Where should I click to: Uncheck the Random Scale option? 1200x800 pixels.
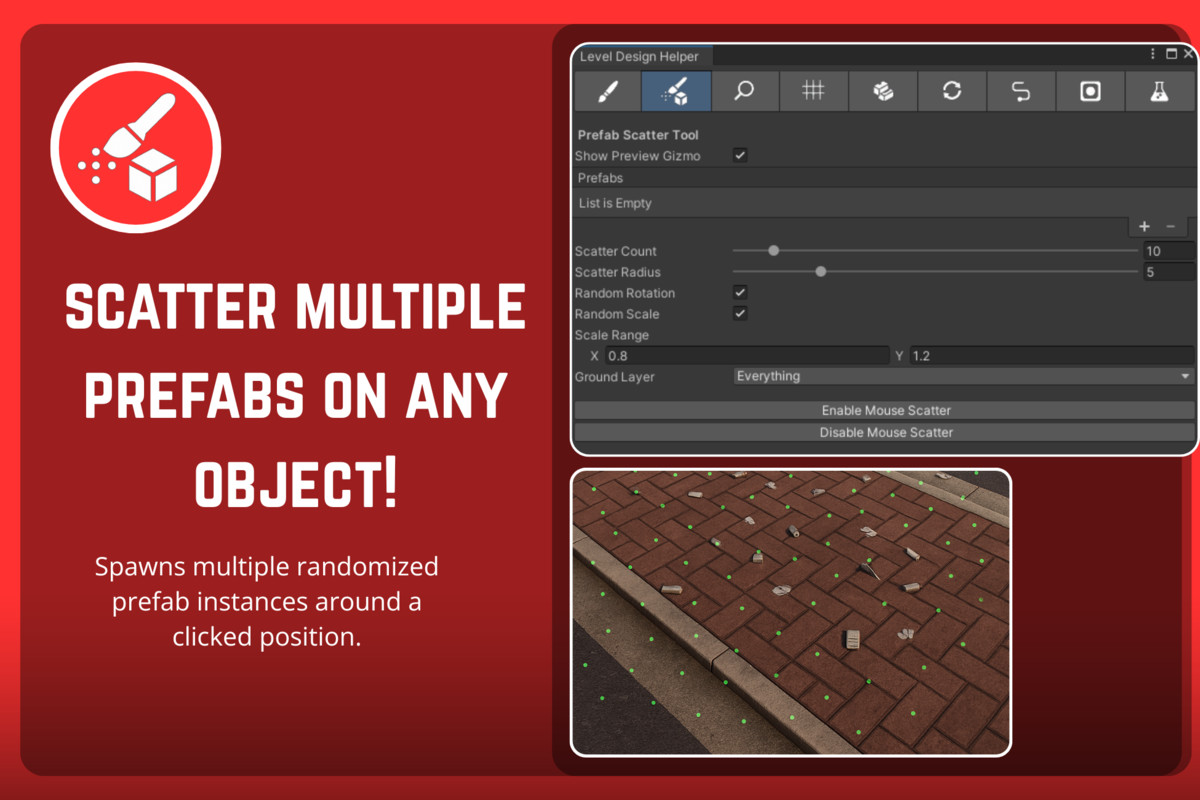coord(739,313)
